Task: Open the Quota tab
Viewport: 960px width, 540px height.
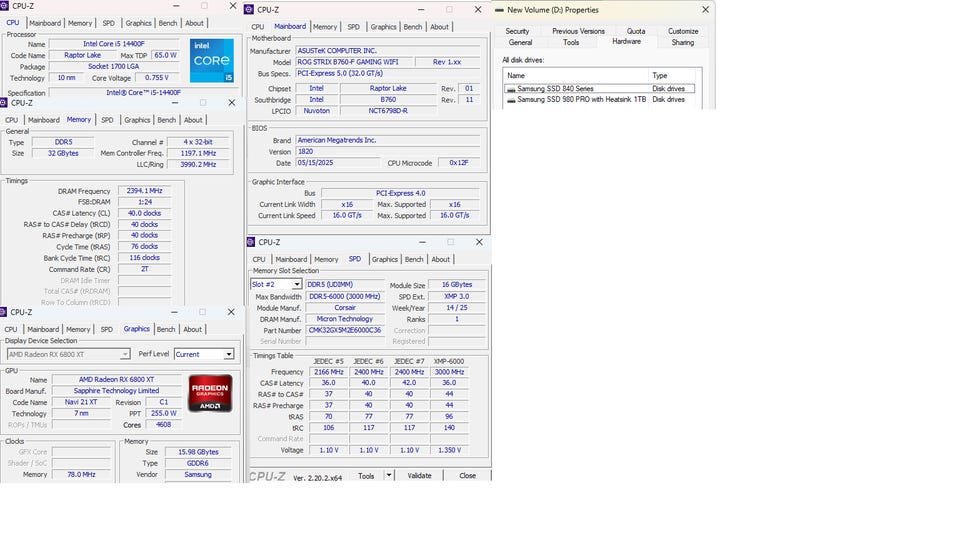Action: [x=636, y=31]
